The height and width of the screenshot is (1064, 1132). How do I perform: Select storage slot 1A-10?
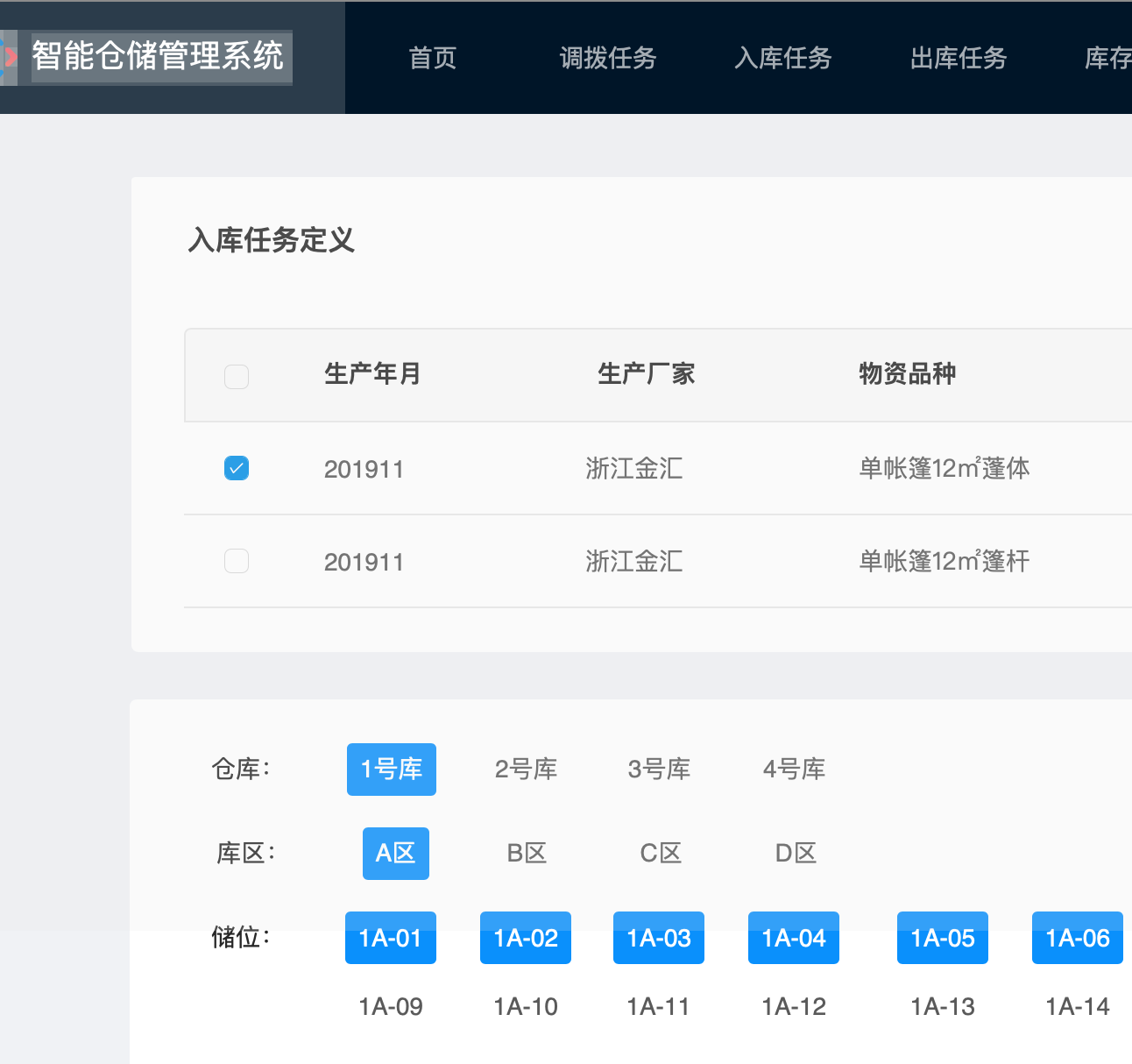526,1006
